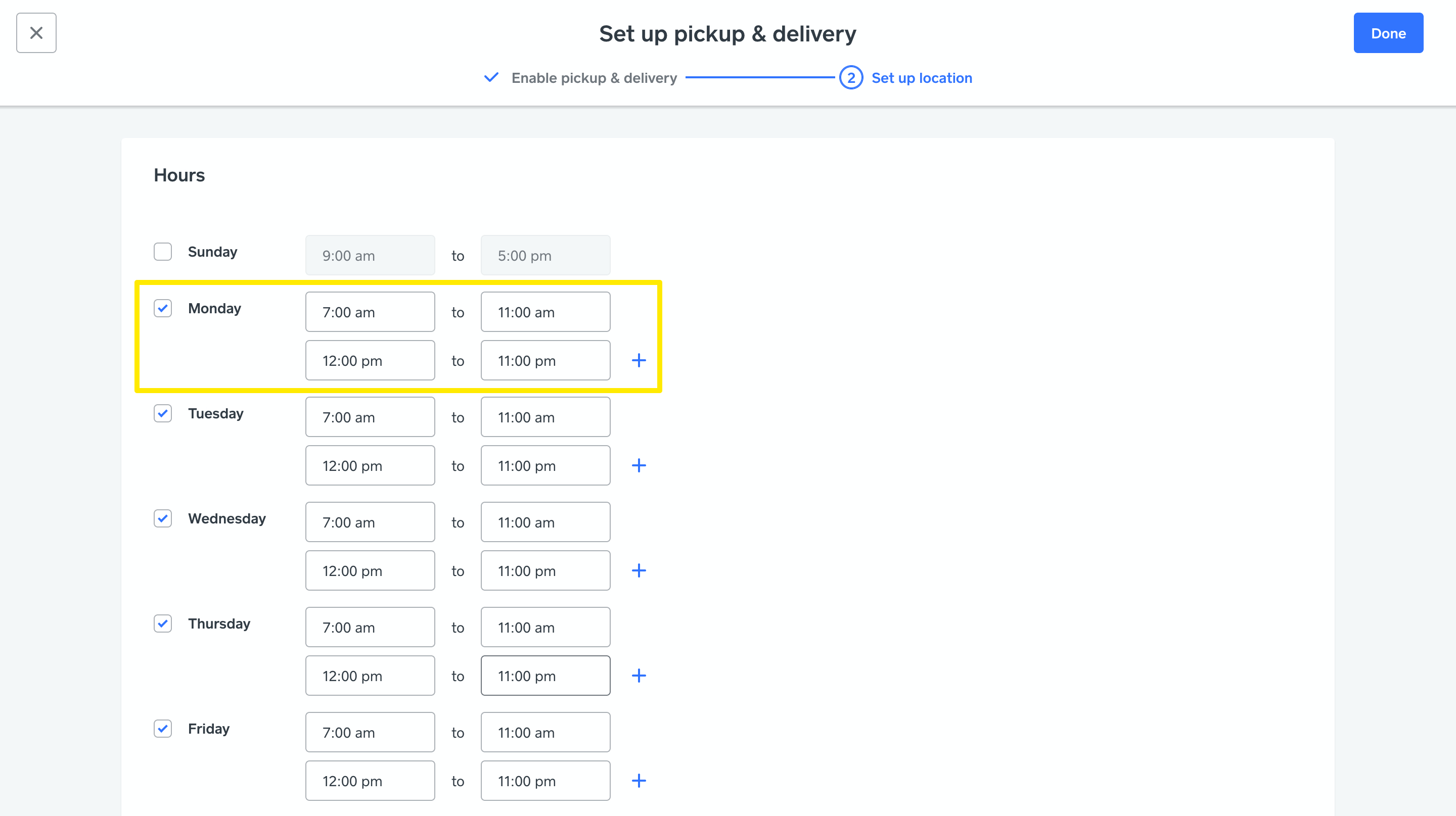Disable the Friday hours checkbox
1456x816 pixels.
163,729
